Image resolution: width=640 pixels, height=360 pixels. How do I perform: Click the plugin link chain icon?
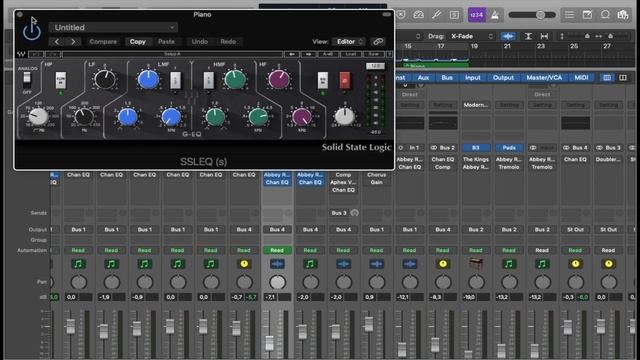pos(378,42)
